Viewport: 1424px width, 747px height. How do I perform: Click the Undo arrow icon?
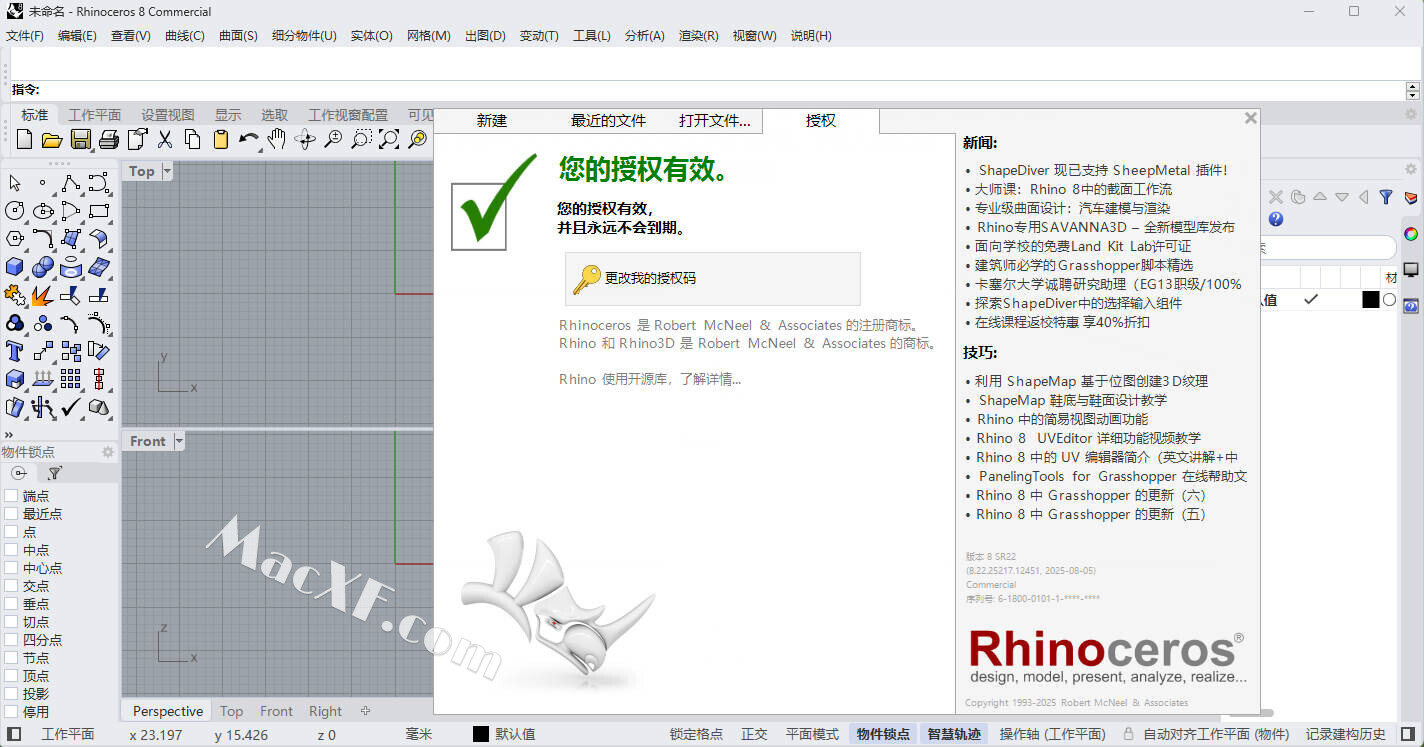[249, 139]
